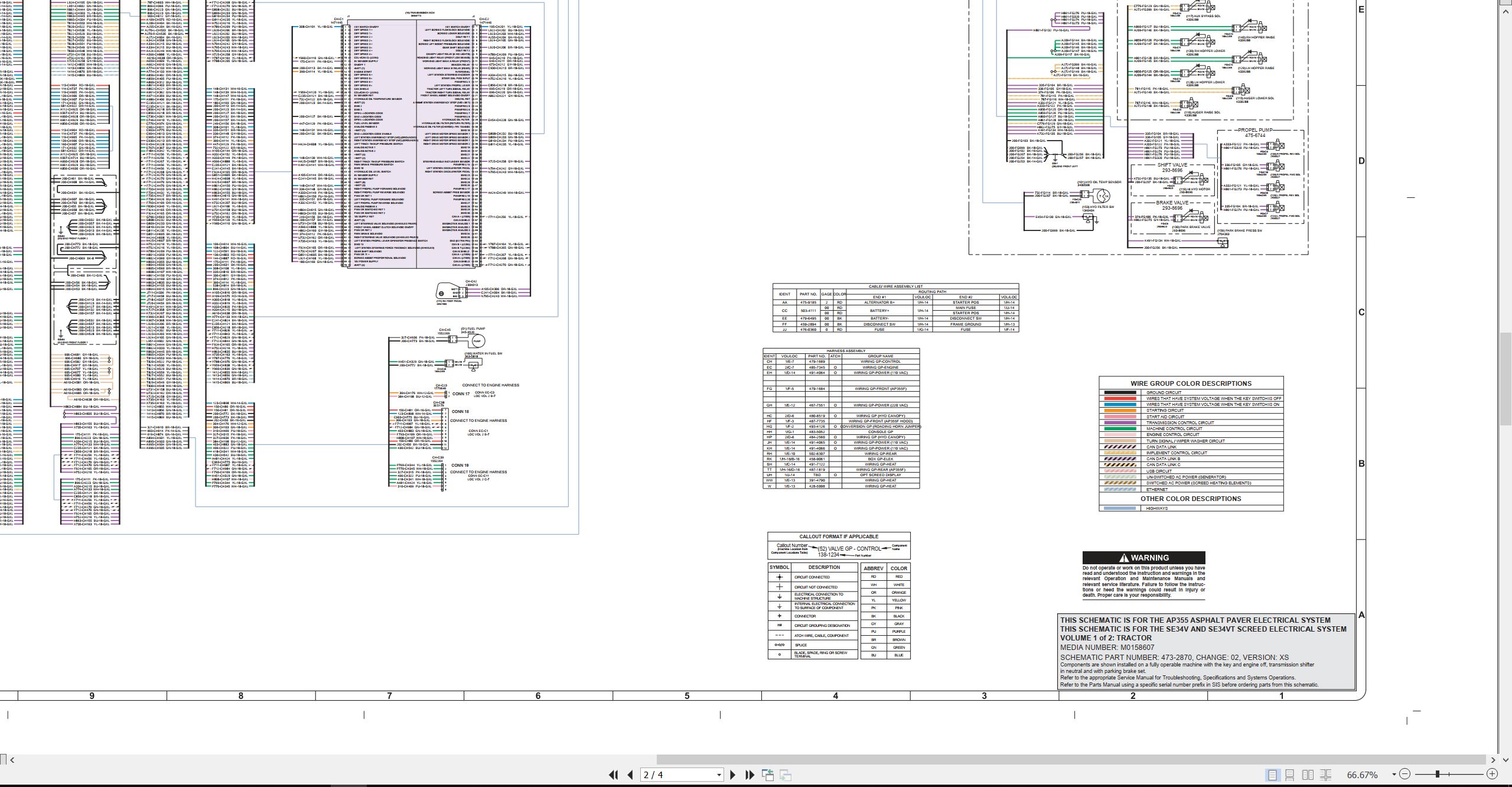The width and height of the screenshot is (1512, 787).
Task: Click the WIRE GROUP COLOR DESCRIPTIONS heading
Action: [x=1191, y=383]
